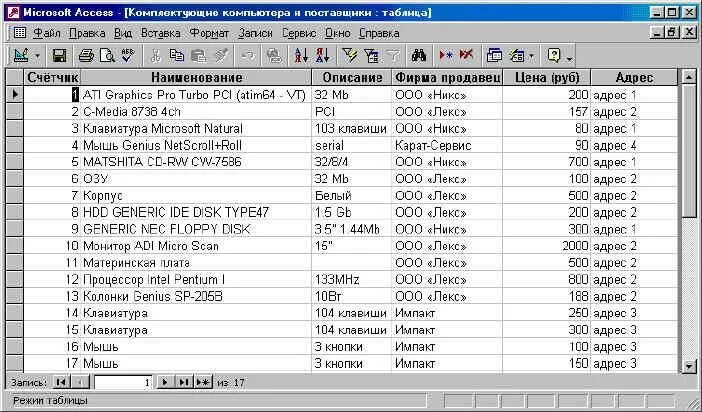The height and width of the screenshot is (412, 702).
Task: Select the Счётчик column header
Action: [x=52, y=77]
